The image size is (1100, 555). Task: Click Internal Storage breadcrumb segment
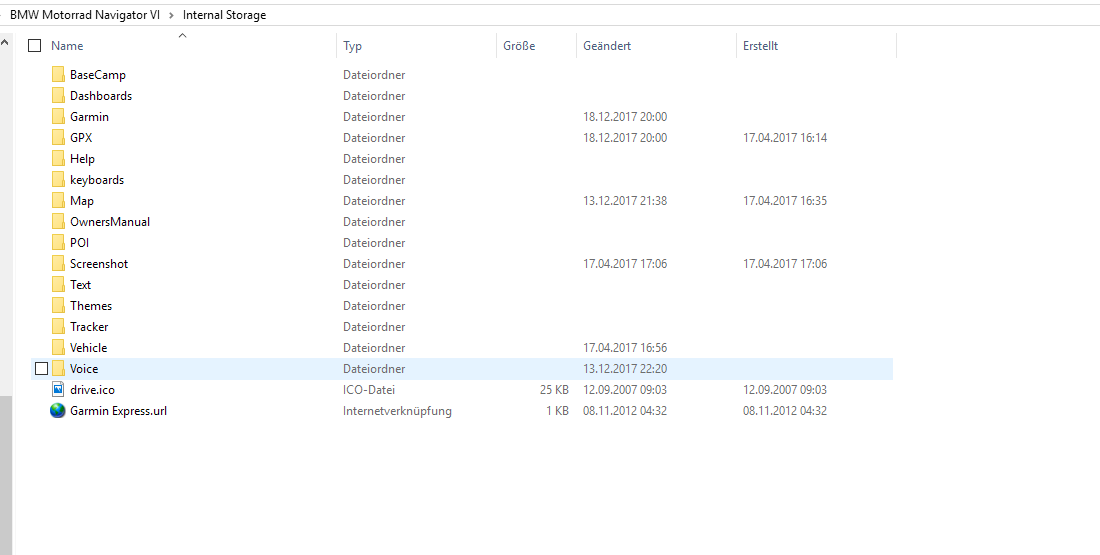224,15
